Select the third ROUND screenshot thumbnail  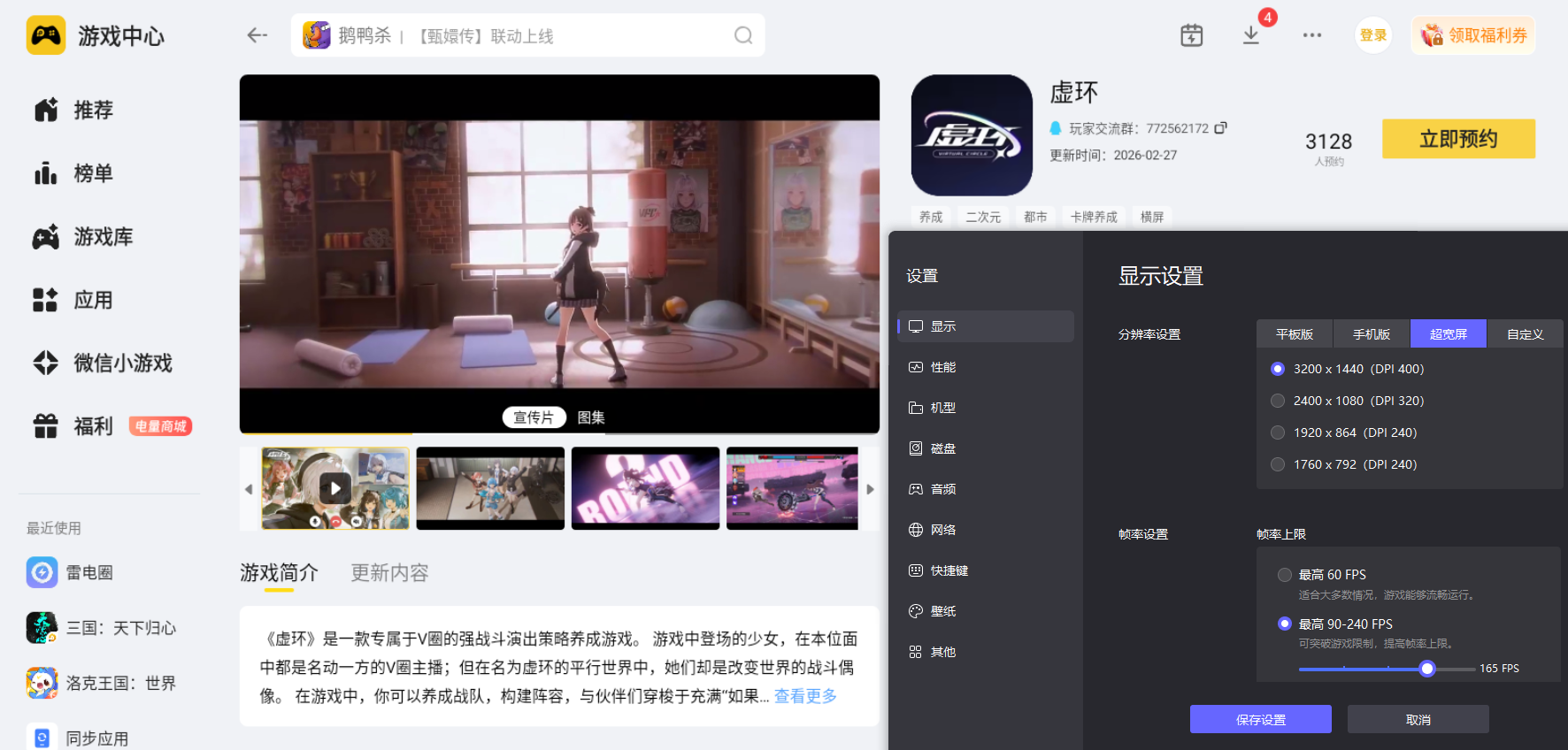coord(645,488)
